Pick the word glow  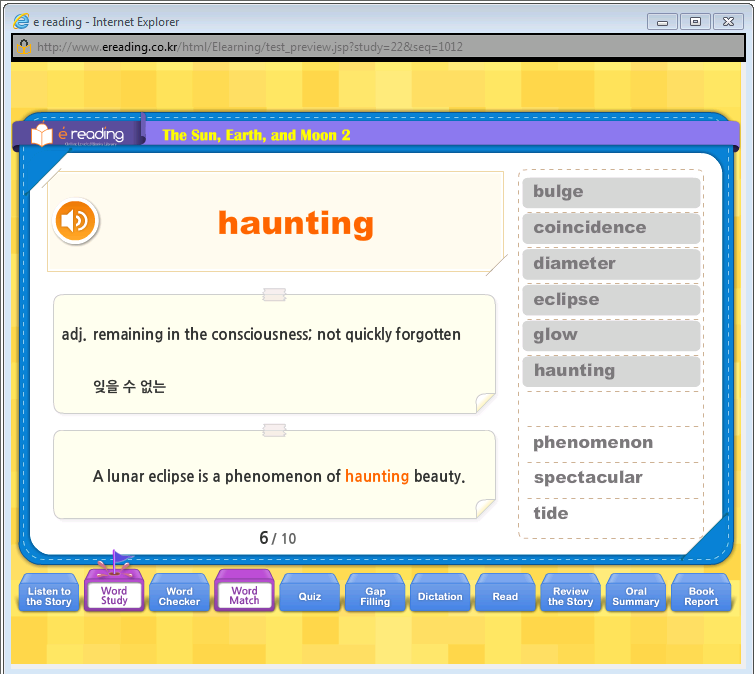(x=611, y=335)
